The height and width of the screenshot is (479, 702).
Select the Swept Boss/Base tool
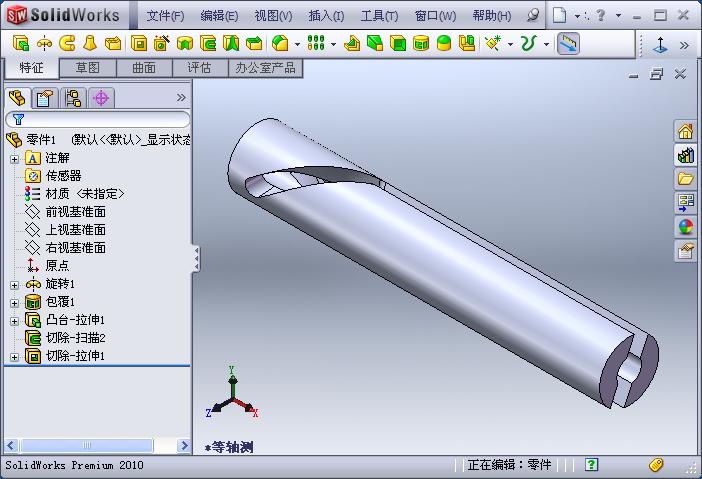click(x=67, y=43)
